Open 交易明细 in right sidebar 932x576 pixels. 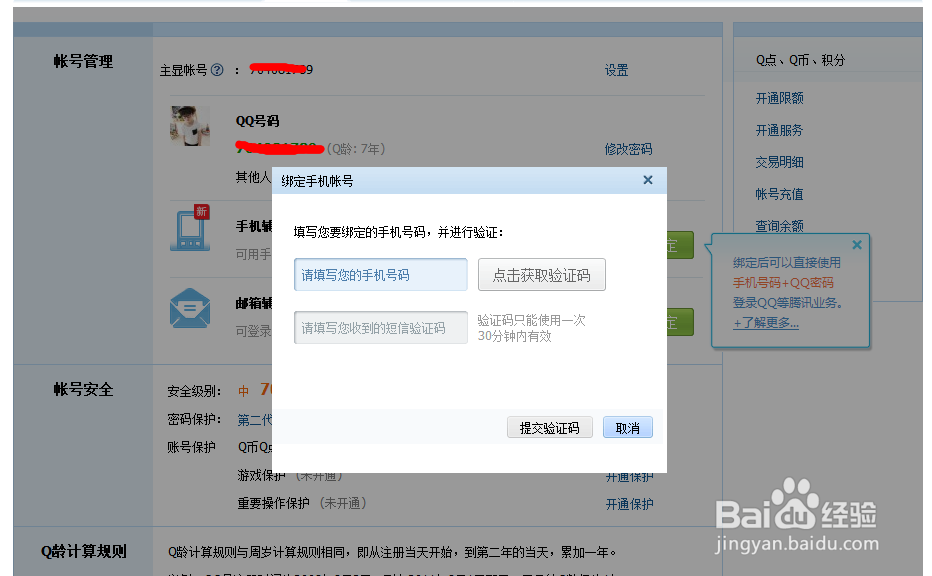tap(779, 162)
